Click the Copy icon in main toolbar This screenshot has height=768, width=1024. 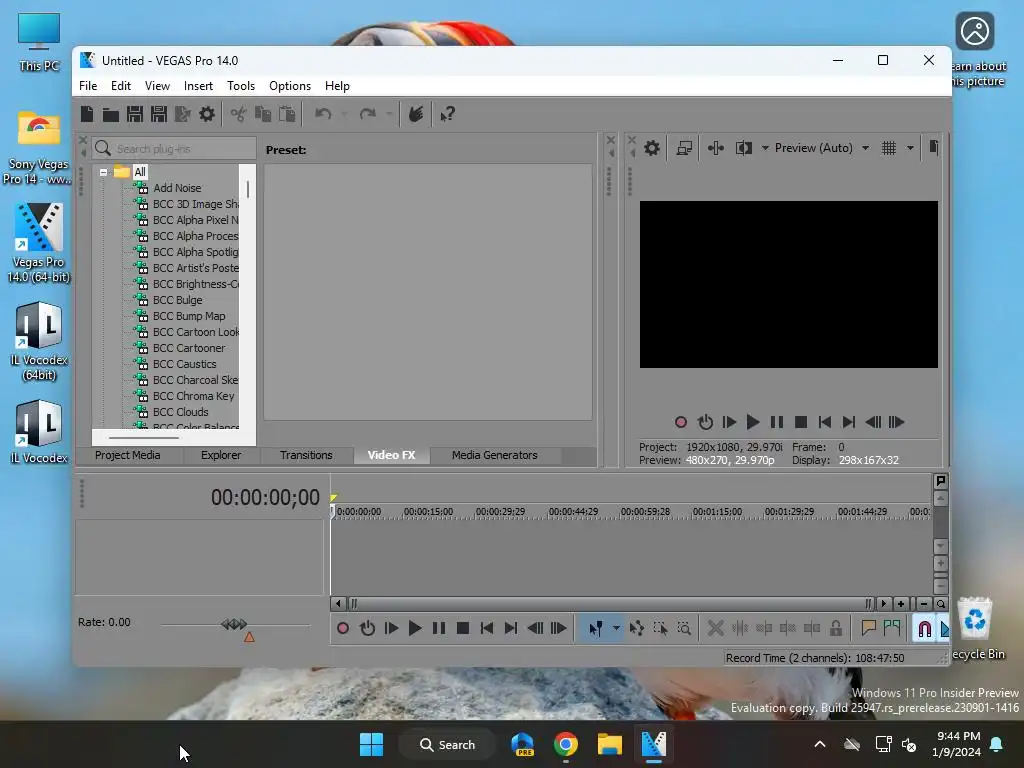[x=263, y=114]
